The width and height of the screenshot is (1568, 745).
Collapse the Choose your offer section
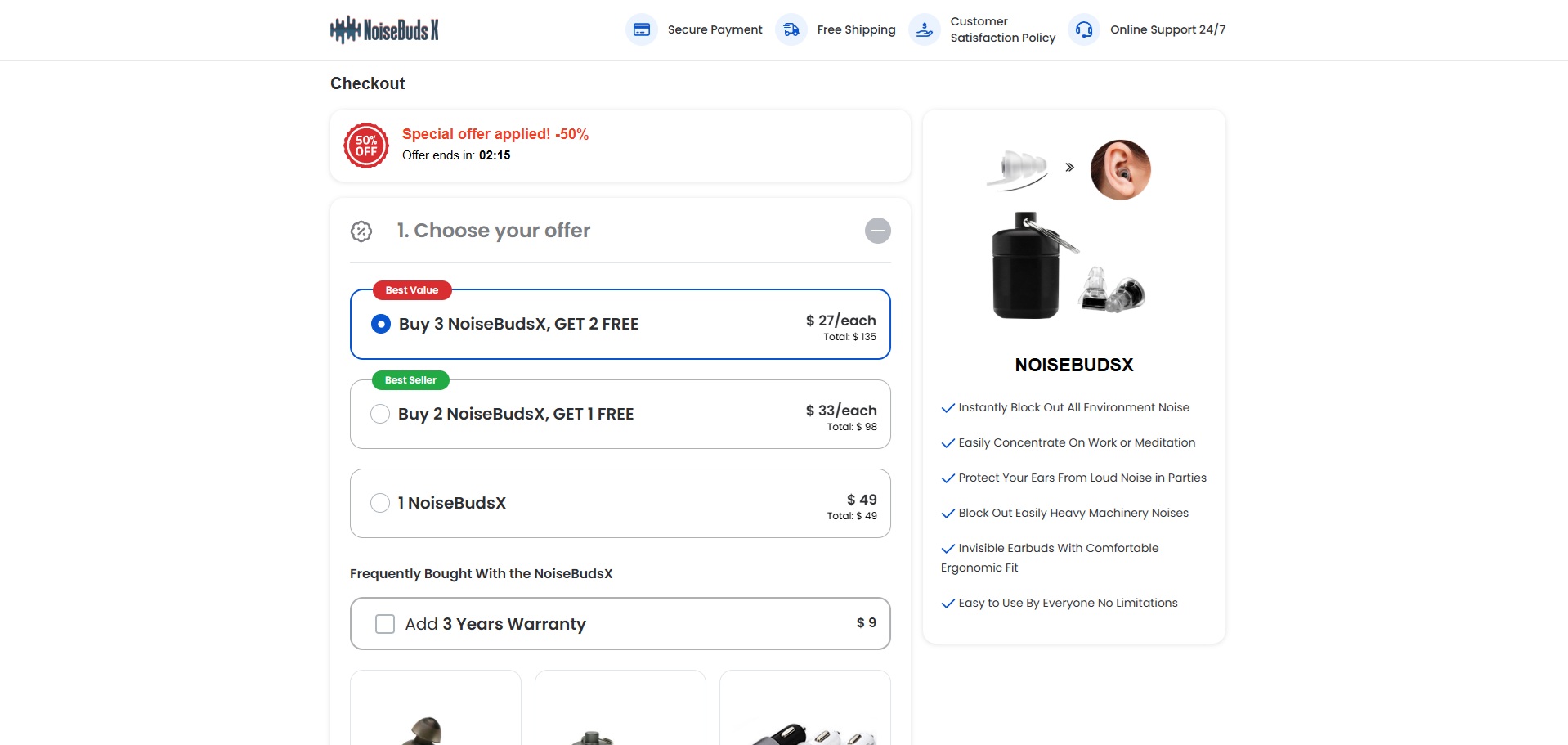tap(877, 231)
